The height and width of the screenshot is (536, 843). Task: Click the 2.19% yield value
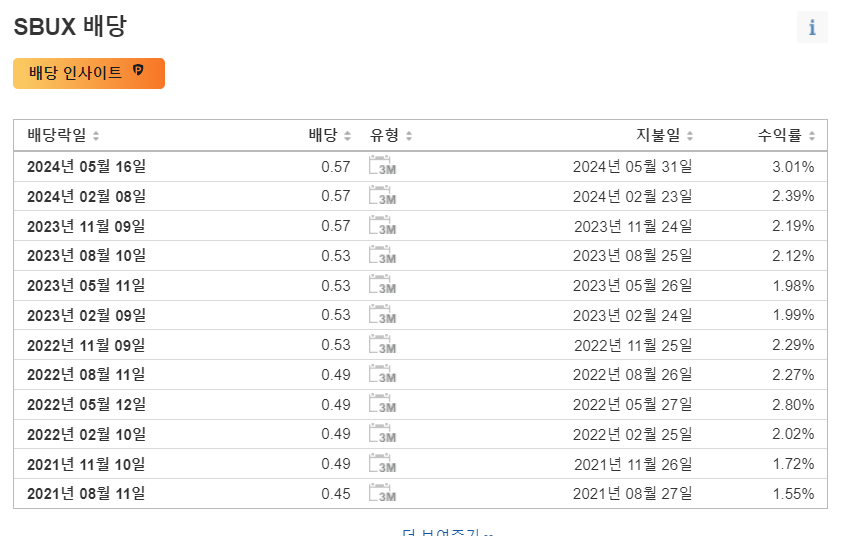pyautogui.click(x=794, y=226)
